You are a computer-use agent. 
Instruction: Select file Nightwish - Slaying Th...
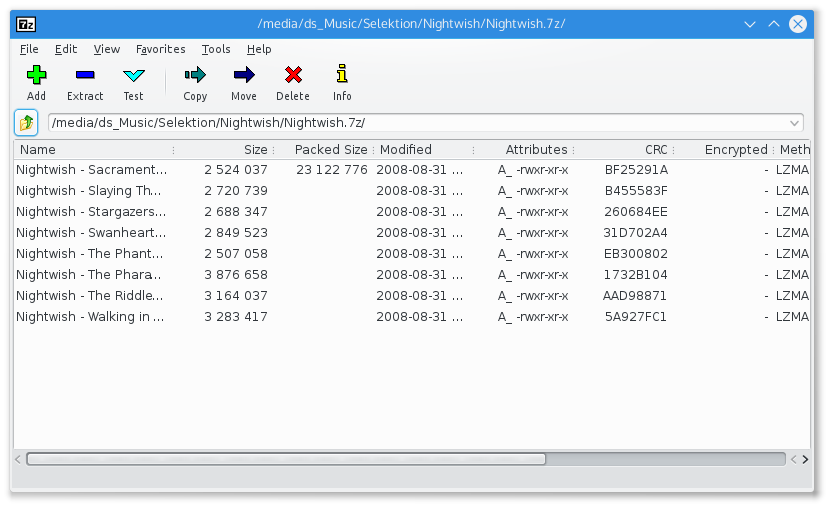[x=88, y=190]
